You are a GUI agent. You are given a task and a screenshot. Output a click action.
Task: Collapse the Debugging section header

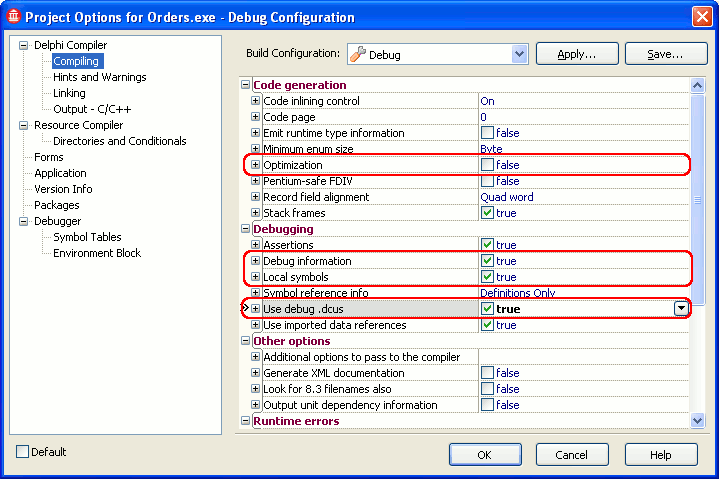(246, 229)
